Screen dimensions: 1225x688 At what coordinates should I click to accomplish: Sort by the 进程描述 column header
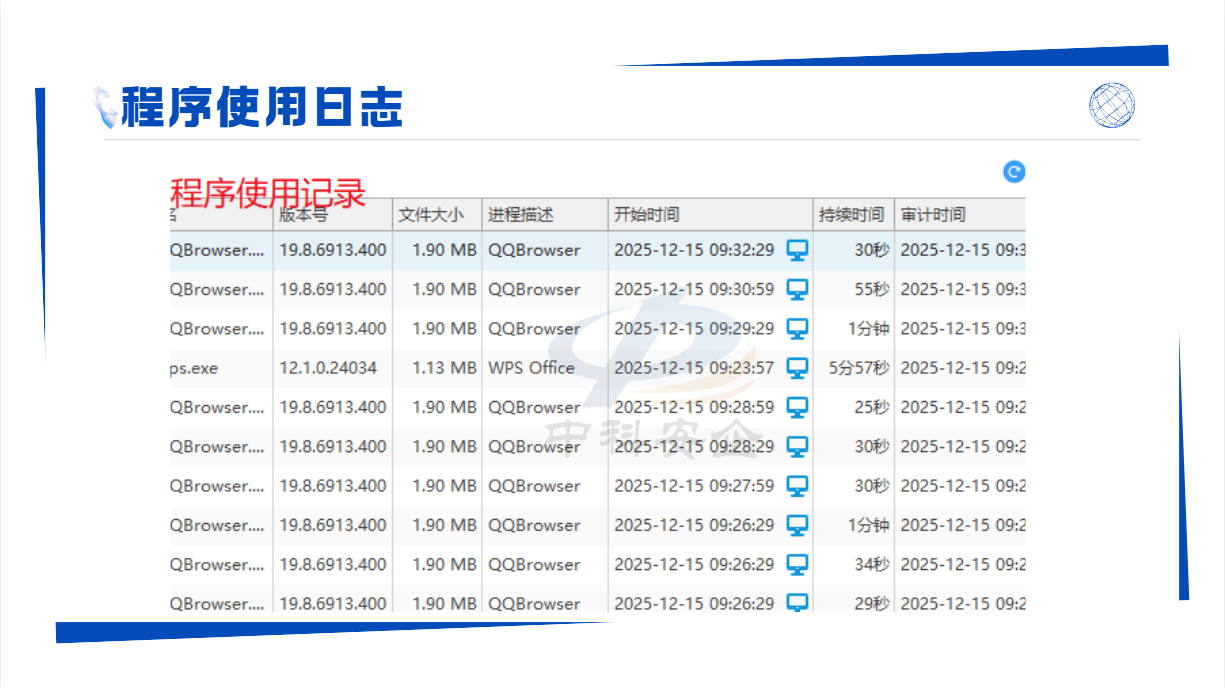(x=545, y=214)
